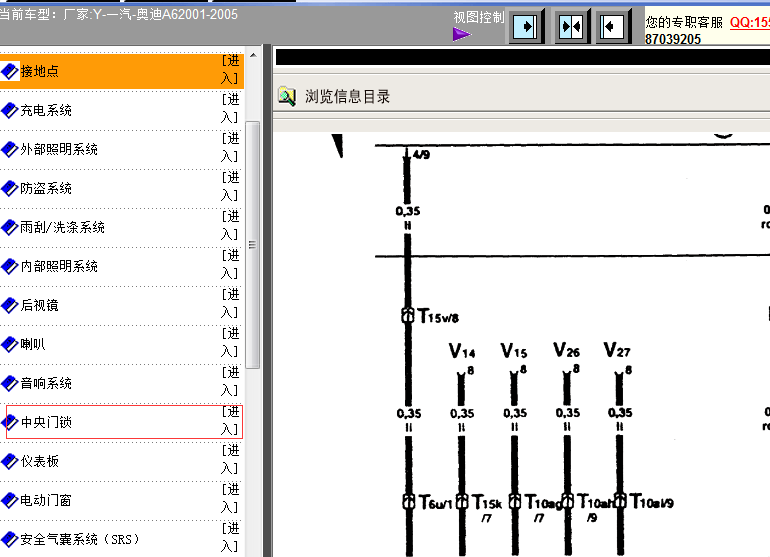
Task: Select the 外部照明系统 list entry
Action: [x=122, y=149]
